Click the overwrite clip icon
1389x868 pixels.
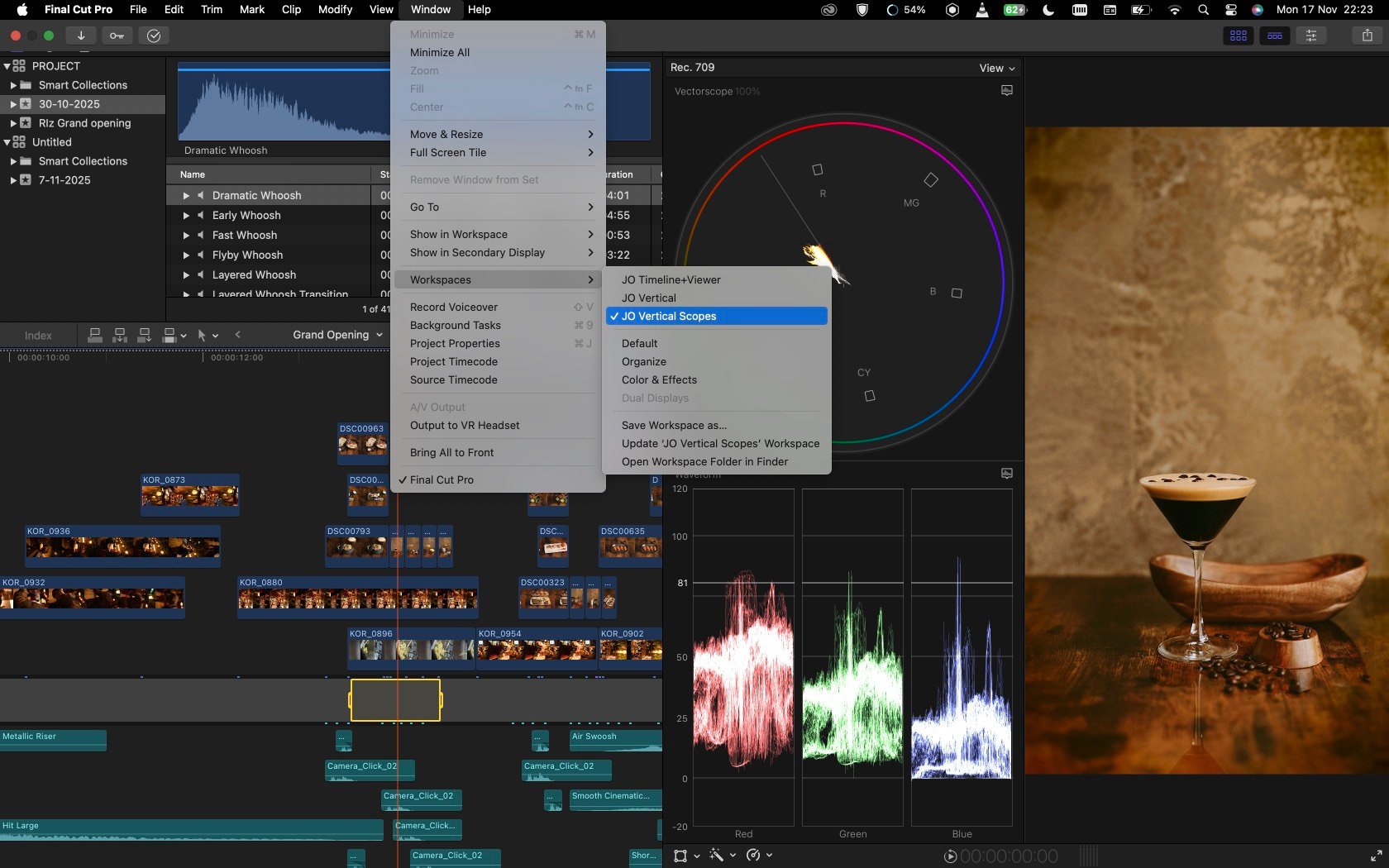tap(169, 335)
